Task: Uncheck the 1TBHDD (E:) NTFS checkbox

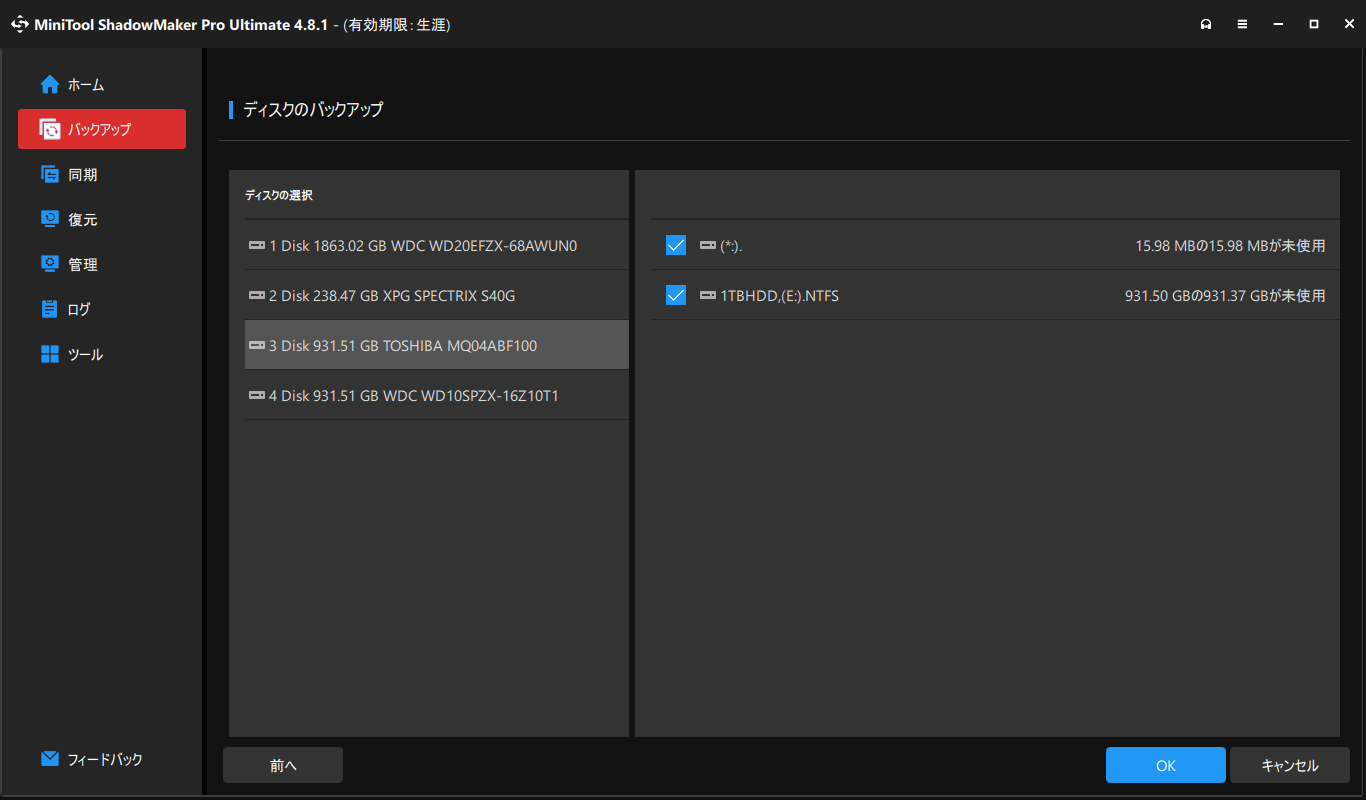Action: (676, 295)
